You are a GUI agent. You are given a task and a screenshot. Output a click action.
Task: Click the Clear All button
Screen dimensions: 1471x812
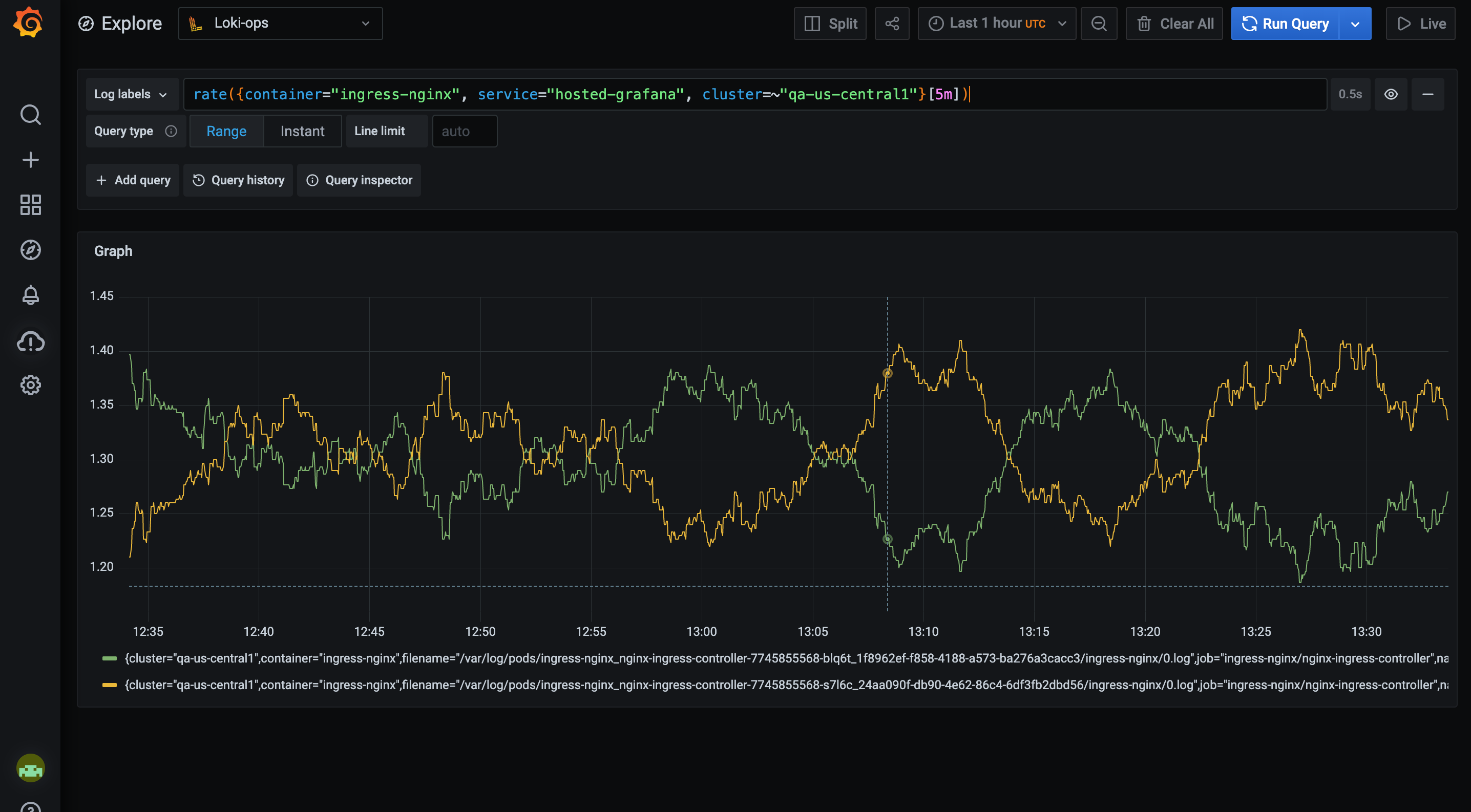(1174, 24)
